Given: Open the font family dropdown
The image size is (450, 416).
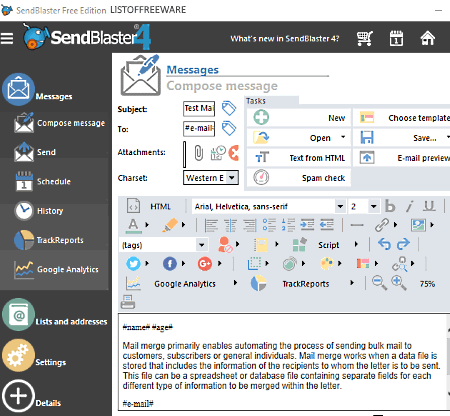Looking at the screenshot, I should coord(340,207).
